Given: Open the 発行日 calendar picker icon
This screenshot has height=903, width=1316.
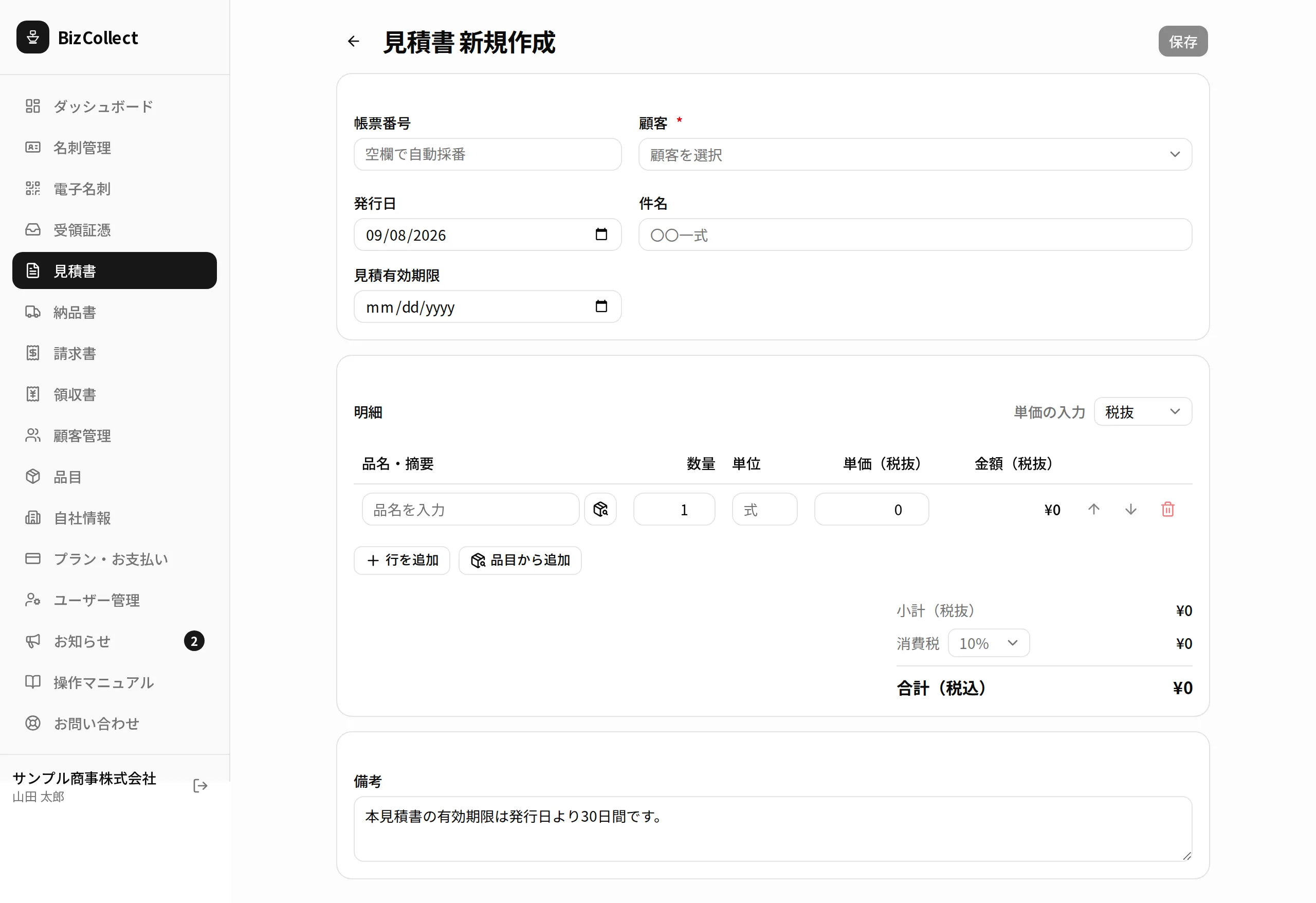Looking at the screenshot, I should [601, 234].
